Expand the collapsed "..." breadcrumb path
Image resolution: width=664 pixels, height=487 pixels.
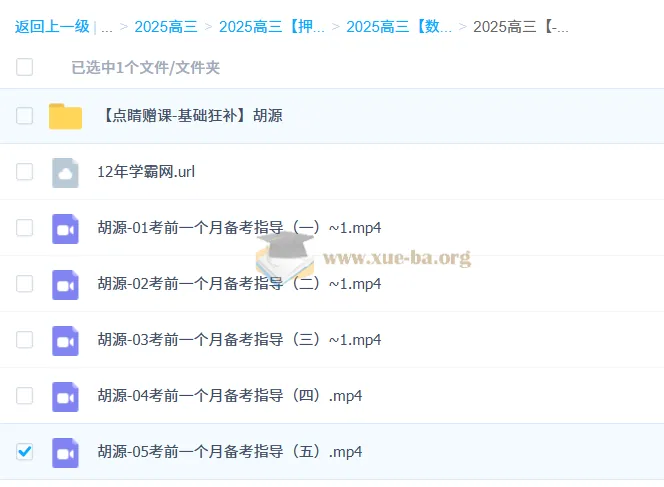click(107, 27)
